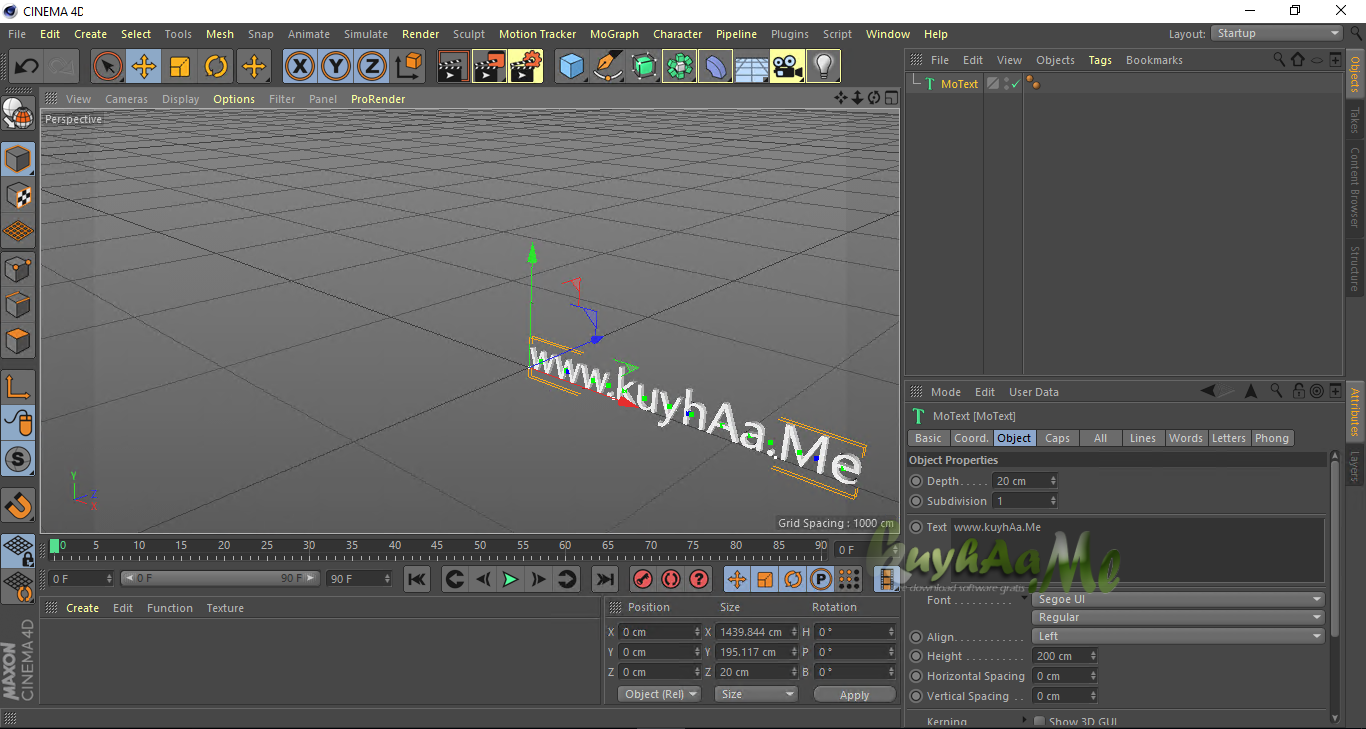Click the Undo arrow icon
1366x729 pixels.
point(27,67)
